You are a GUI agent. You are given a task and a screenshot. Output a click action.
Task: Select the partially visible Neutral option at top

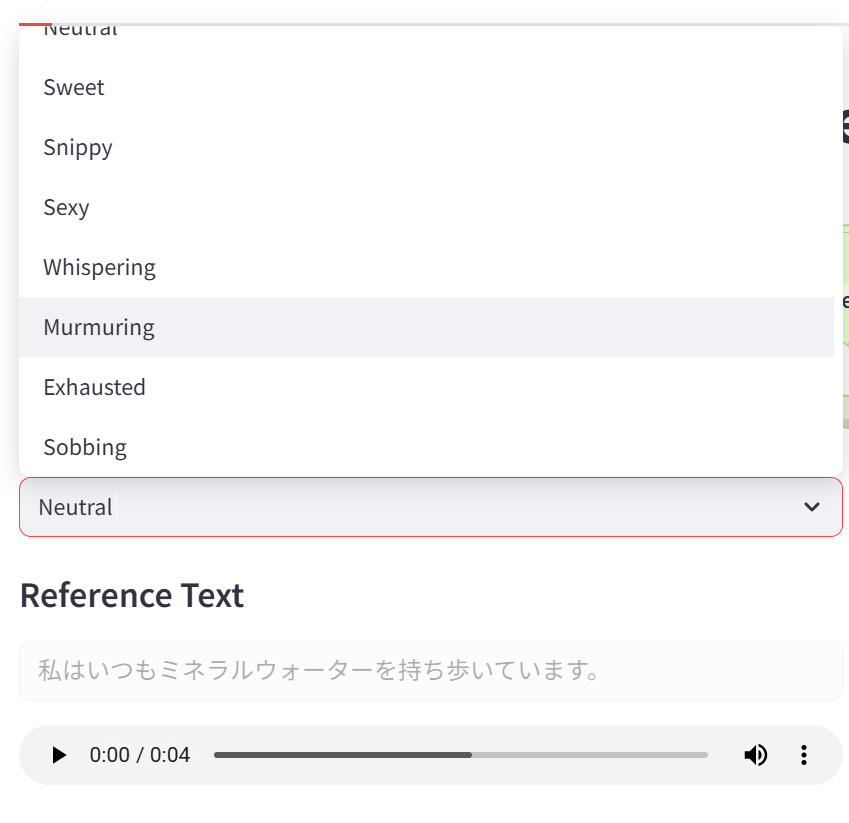80,32
